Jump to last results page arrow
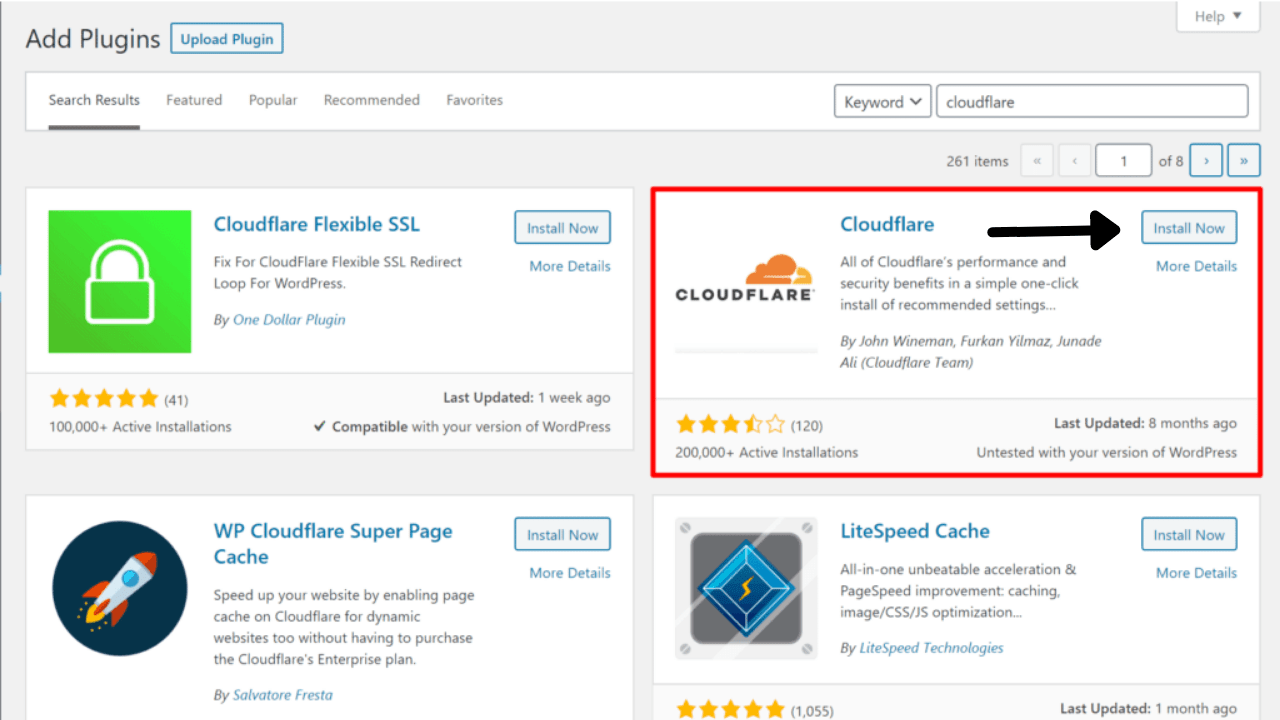The width and height of the screenshot is (1280, 720). 1244,160
